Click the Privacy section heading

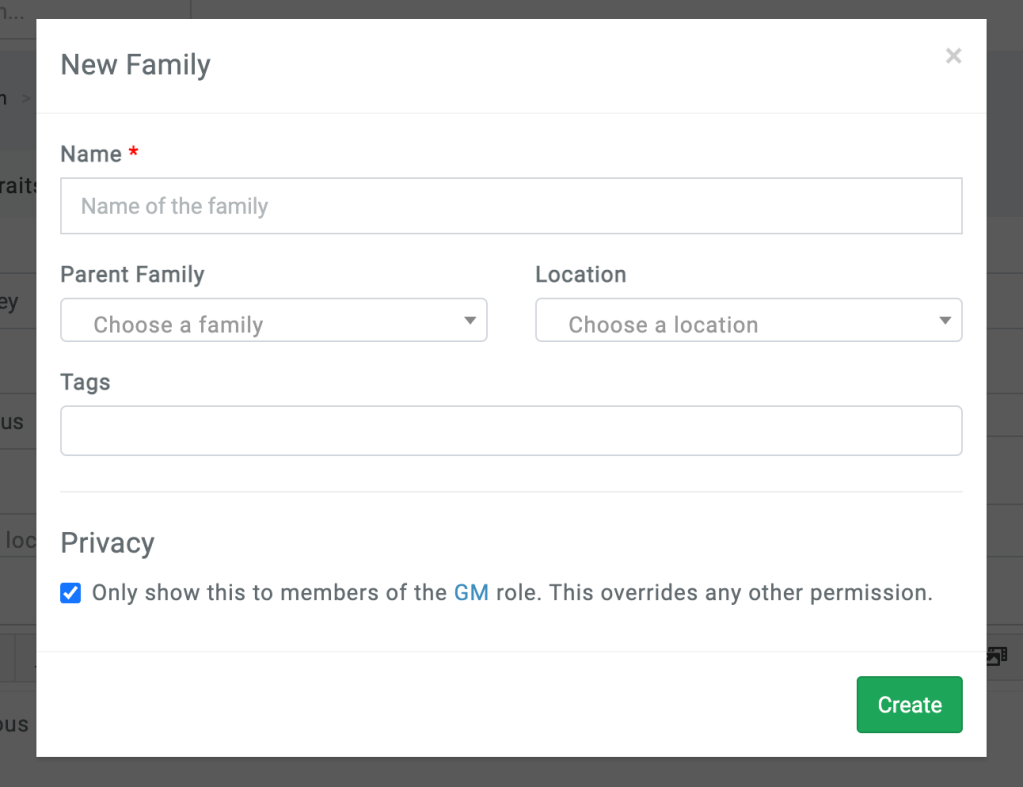point(107,542)
